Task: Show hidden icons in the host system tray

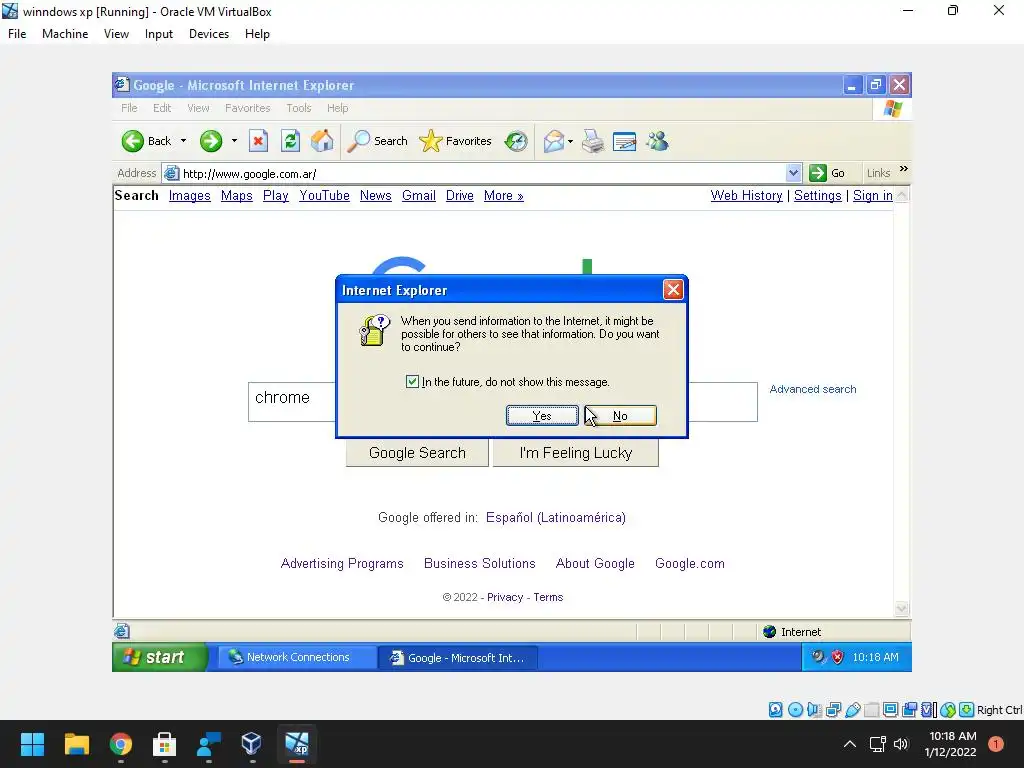Action: 850,744
